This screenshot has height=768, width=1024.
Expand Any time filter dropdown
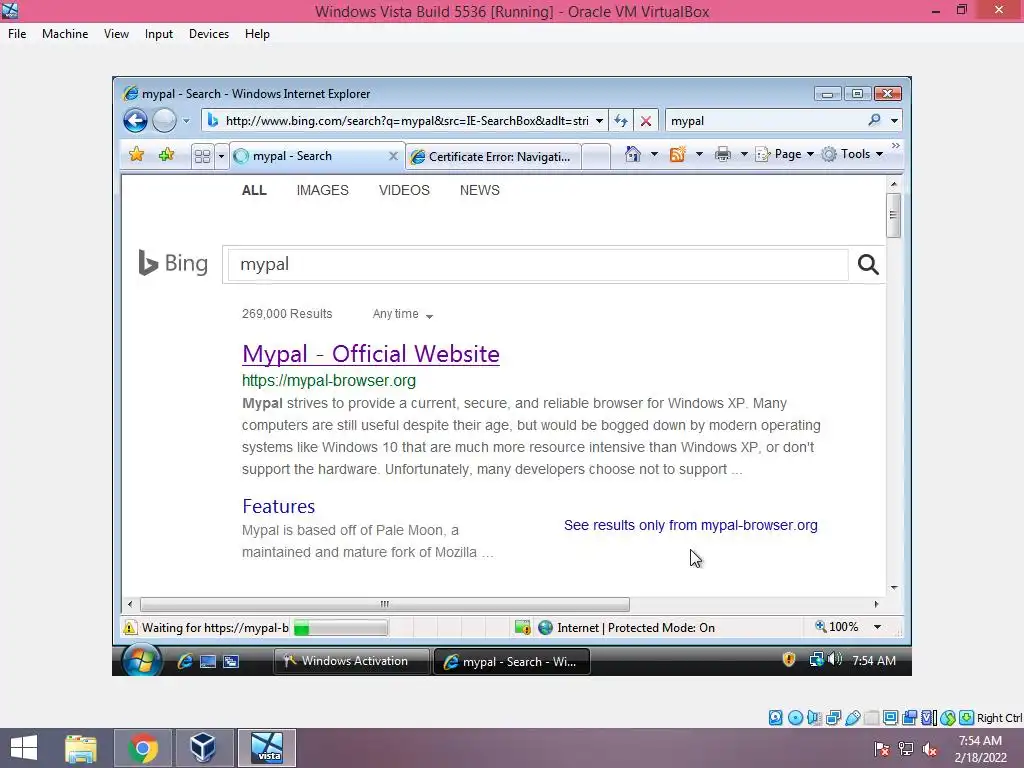coord(402,314)
